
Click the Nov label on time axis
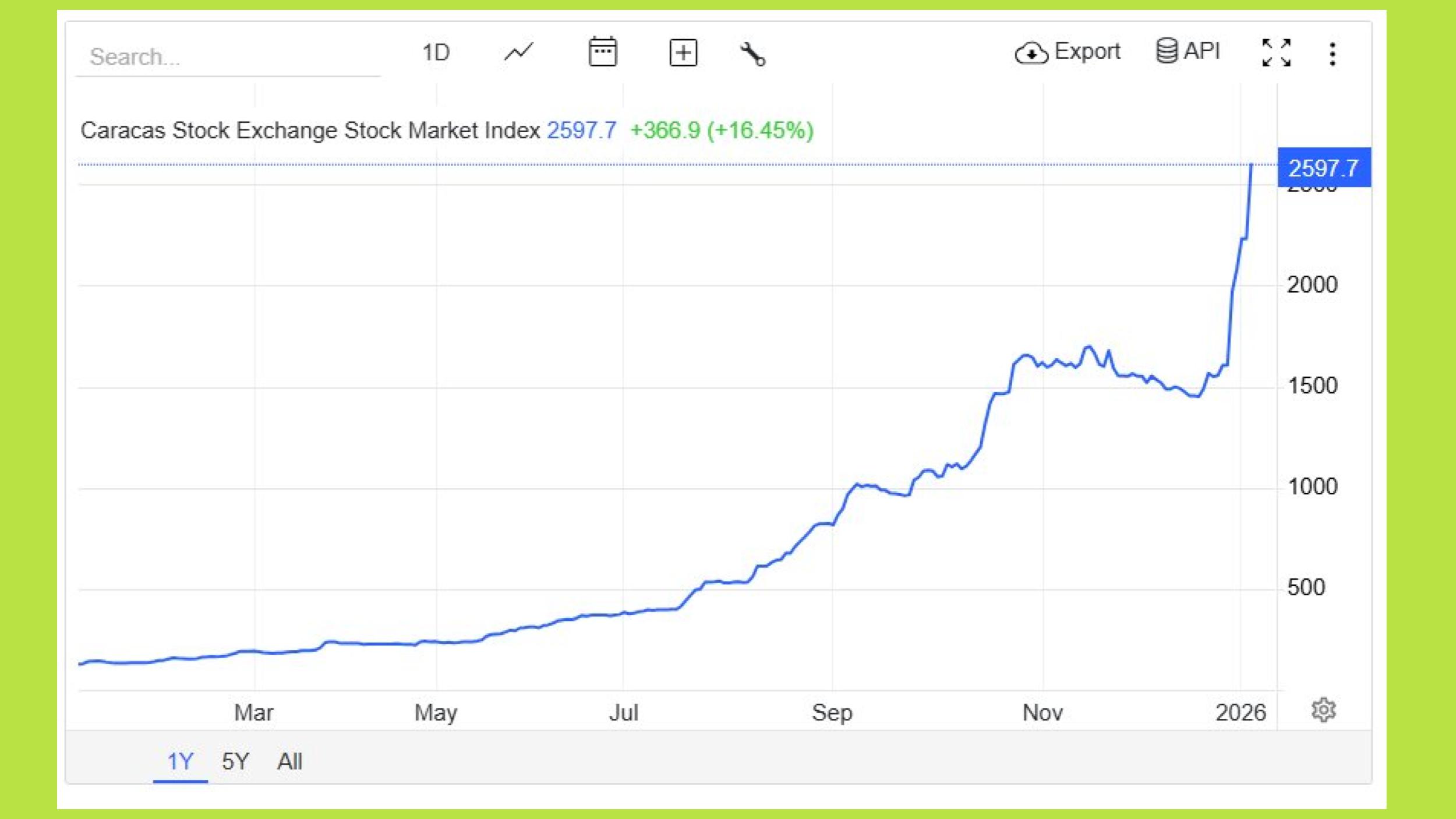coord(1042,712)
